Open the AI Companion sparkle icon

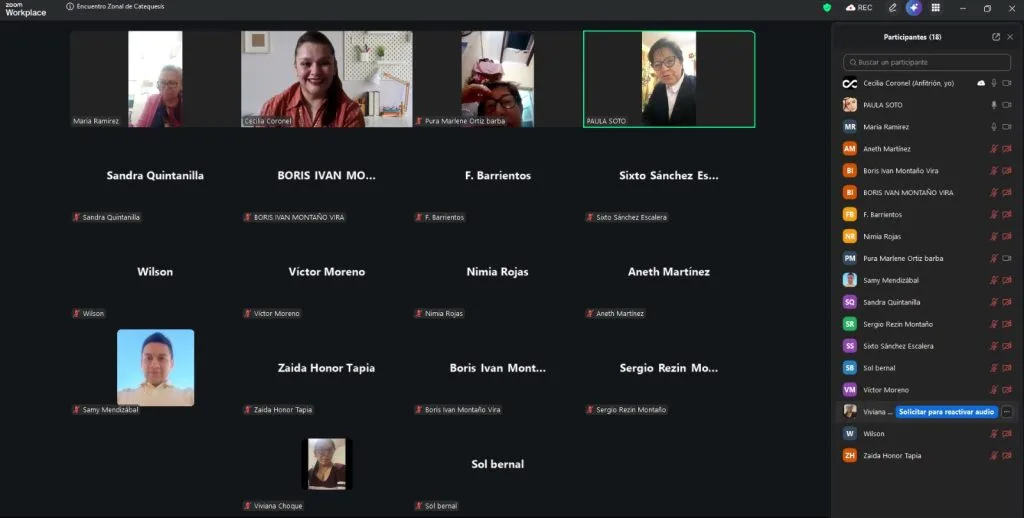point(914,8)
